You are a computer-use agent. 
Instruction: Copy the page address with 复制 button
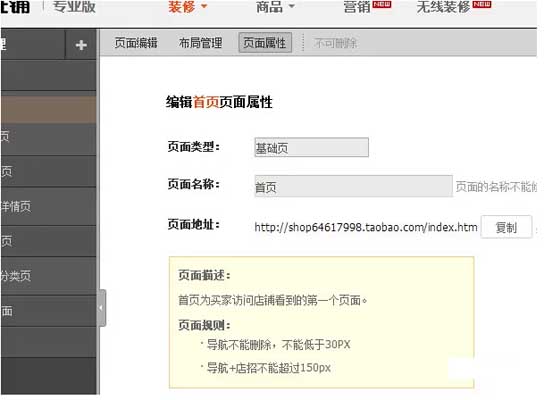pyautogui.click(x=506, y=227)
